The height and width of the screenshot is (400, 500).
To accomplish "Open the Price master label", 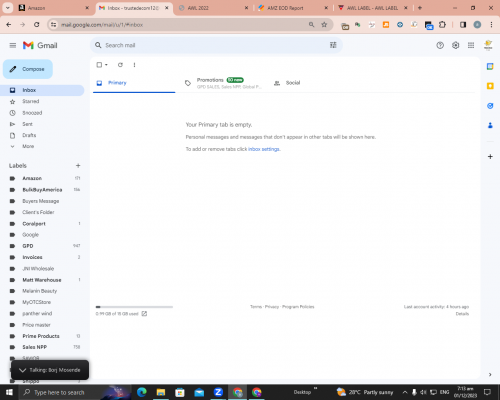I will coord(42,325).
